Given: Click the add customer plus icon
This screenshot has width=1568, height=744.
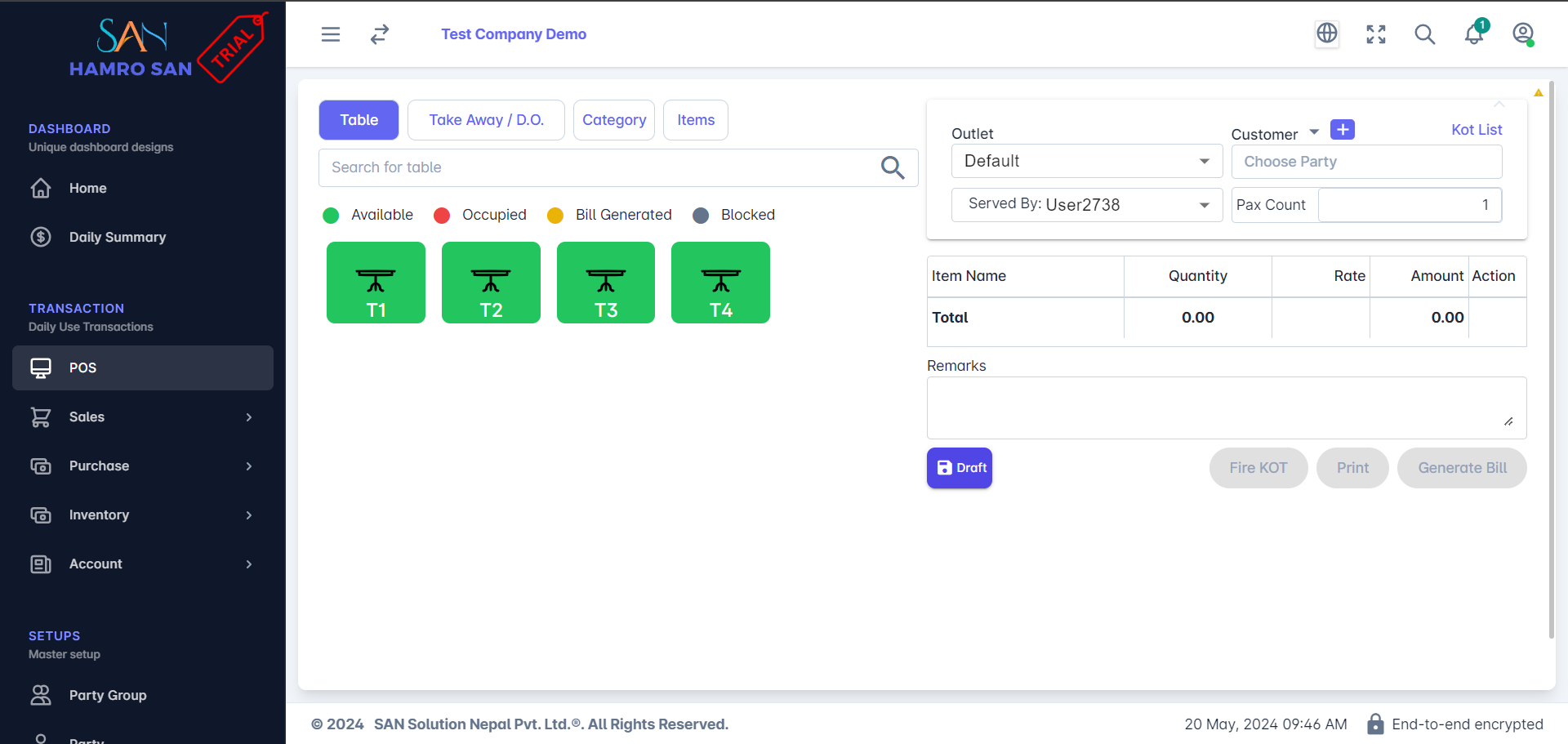Looking at the screenshot, I should [1342, 130].
